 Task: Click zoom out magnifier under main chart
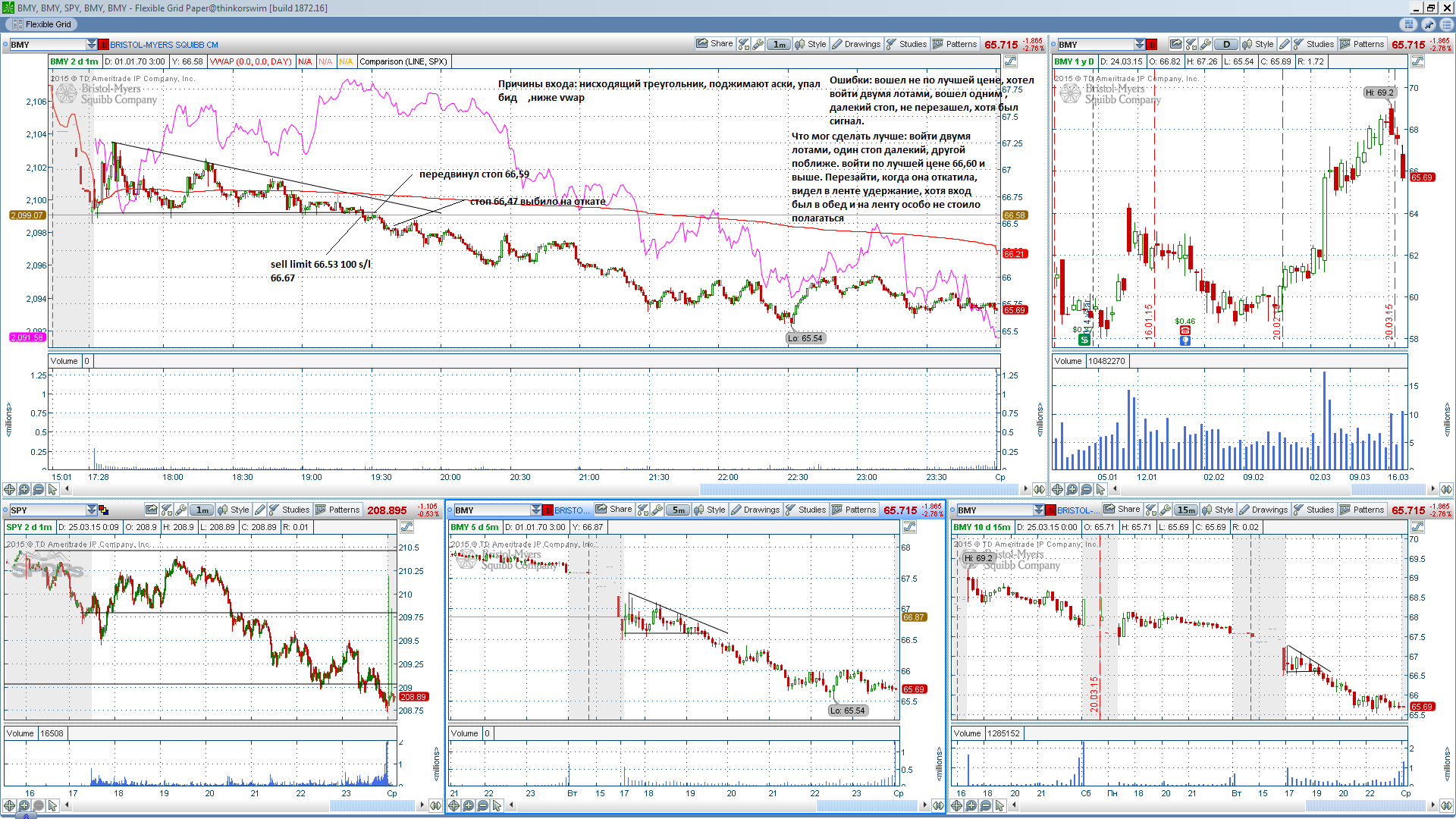point(38,490)
